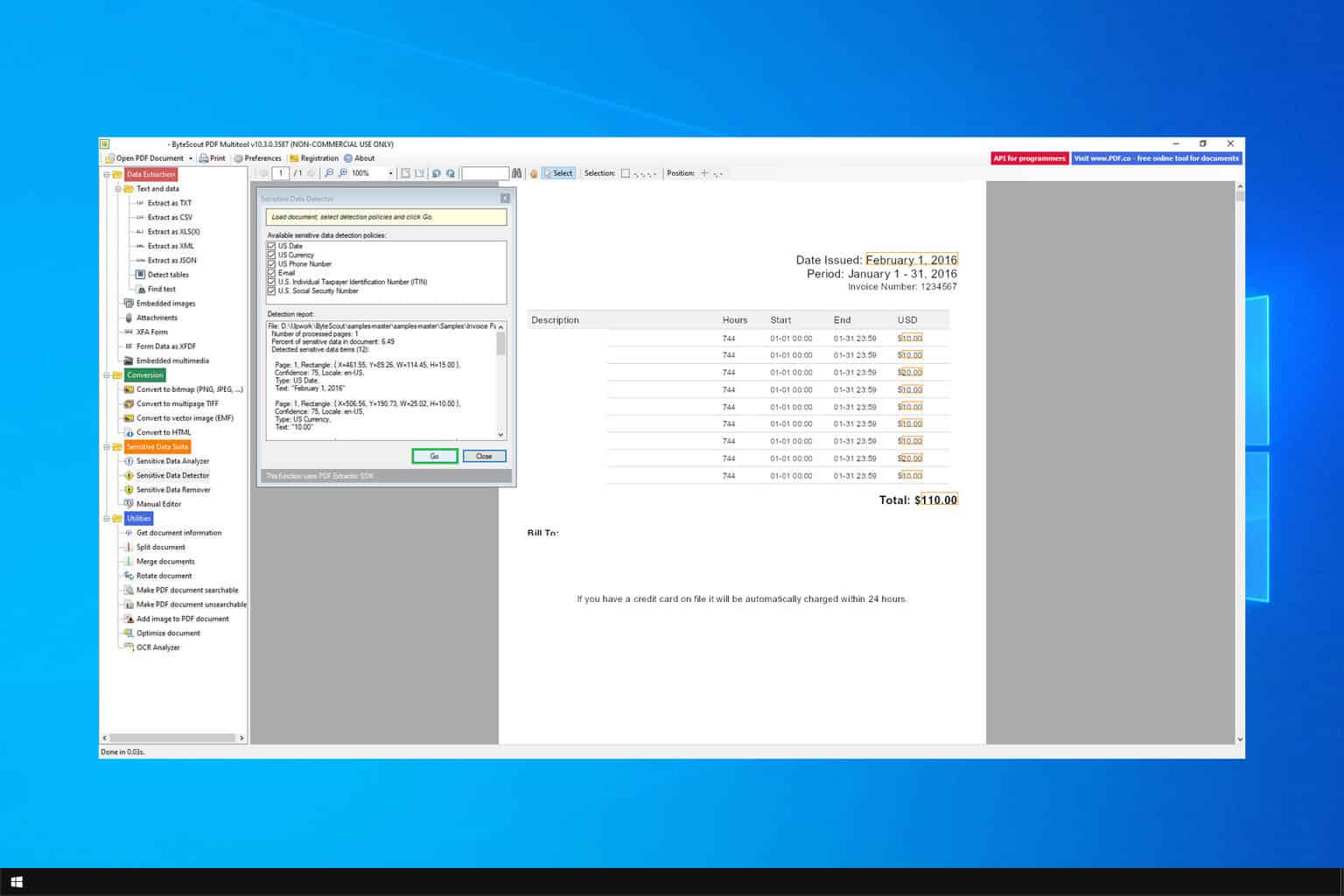Click the search text input field
This screenshot has height=896, width=1344.
point(485,173)
